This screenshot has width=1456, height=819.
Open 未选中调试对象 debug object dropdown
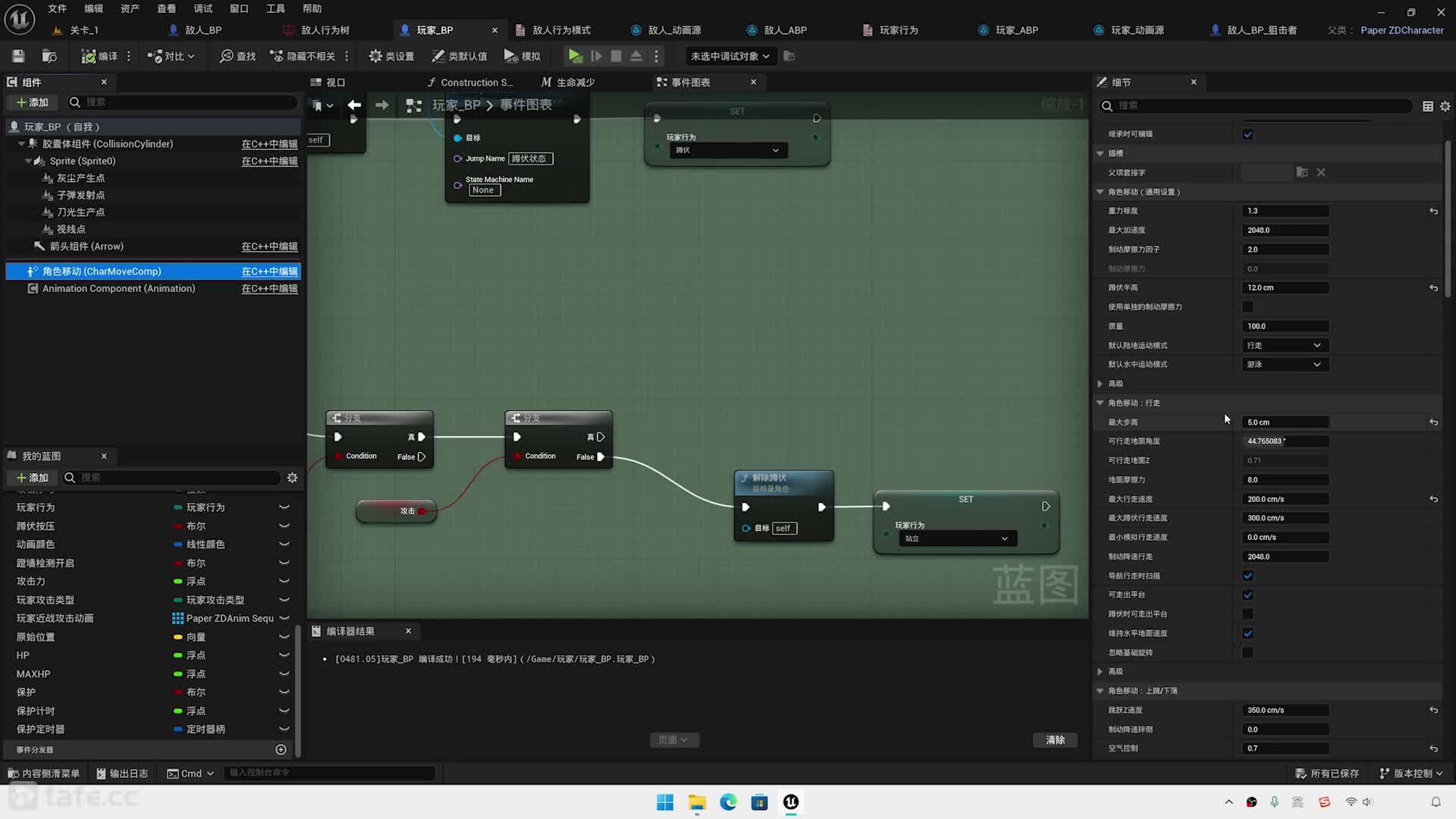pos(730,56)
